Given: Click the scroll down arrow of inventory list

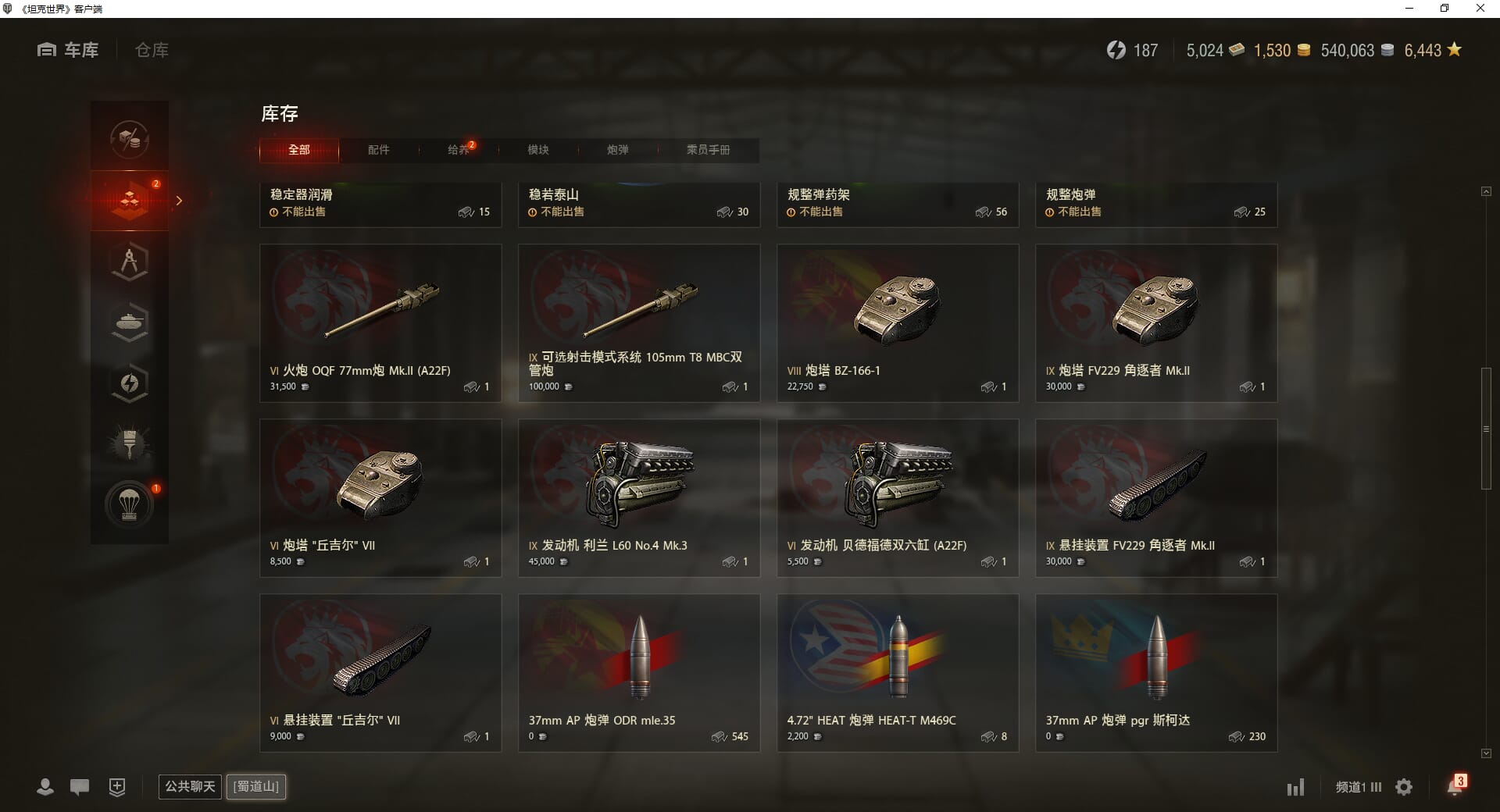Looking at the screenshot, I should [x=1486, y=753].
